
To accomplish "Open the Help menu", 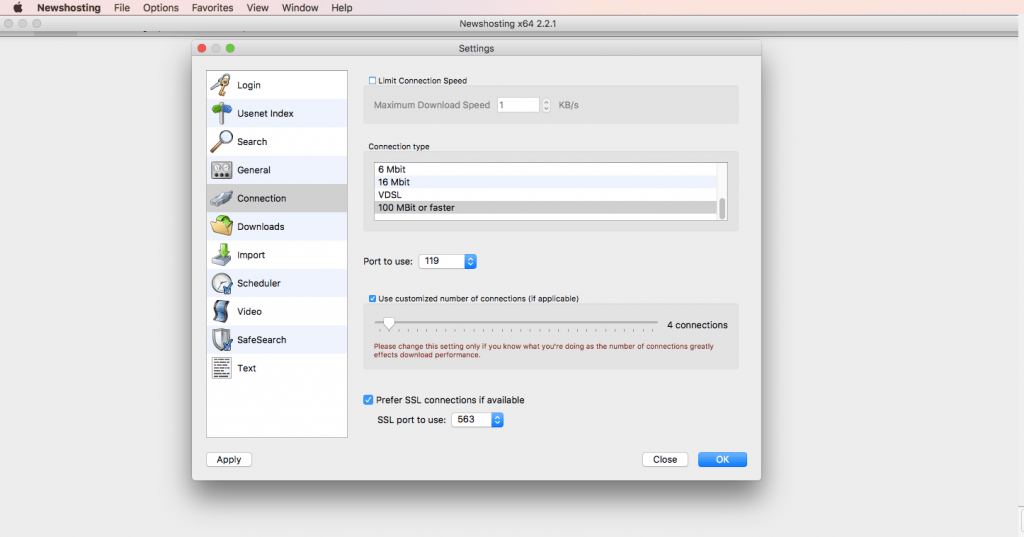I will [x=342, y=8].
